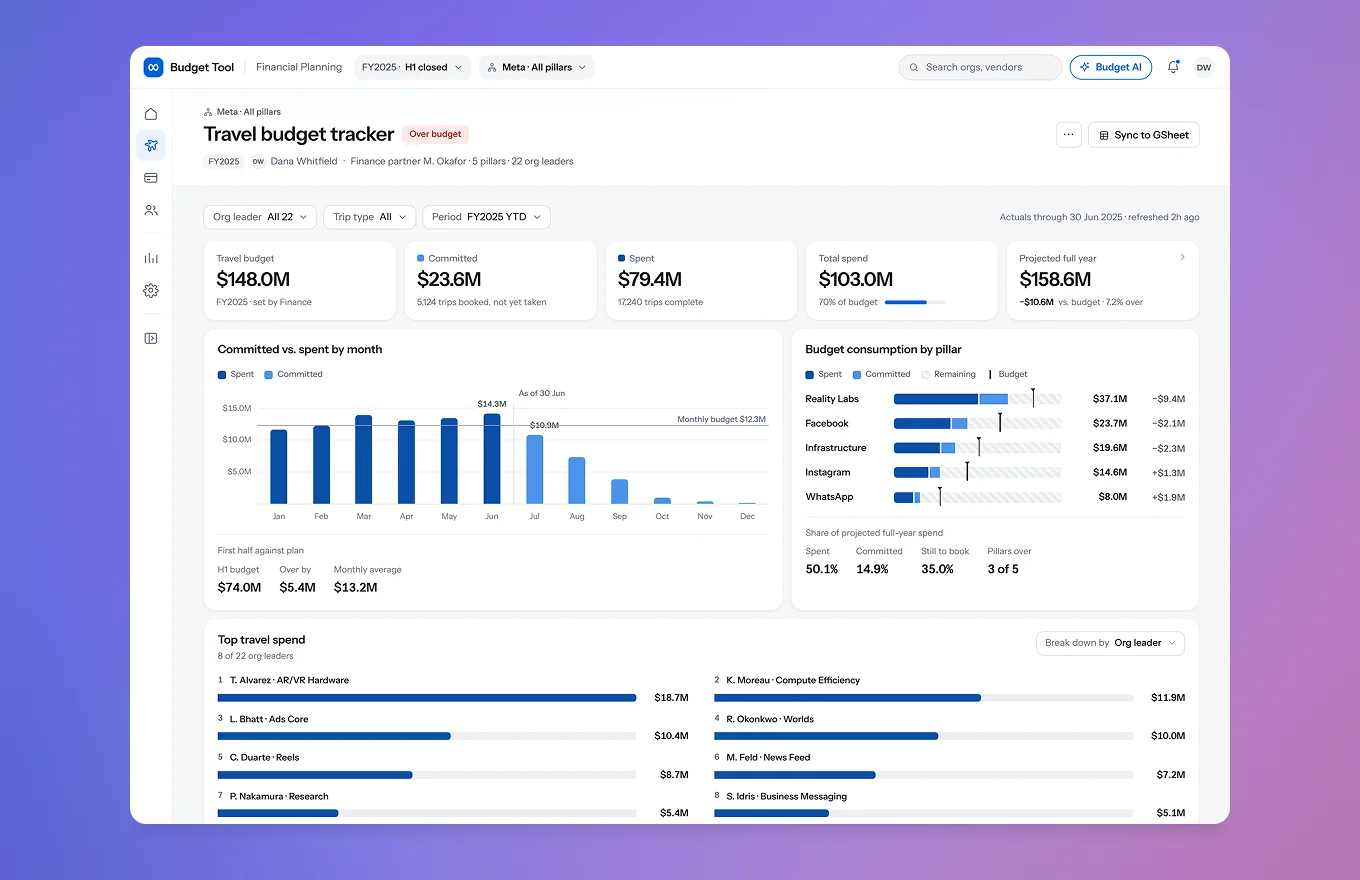Expand the Projected full year card chevron
Image resolution: width=1360 pixels, height=880 pixels.
[x=1182, y=257]
